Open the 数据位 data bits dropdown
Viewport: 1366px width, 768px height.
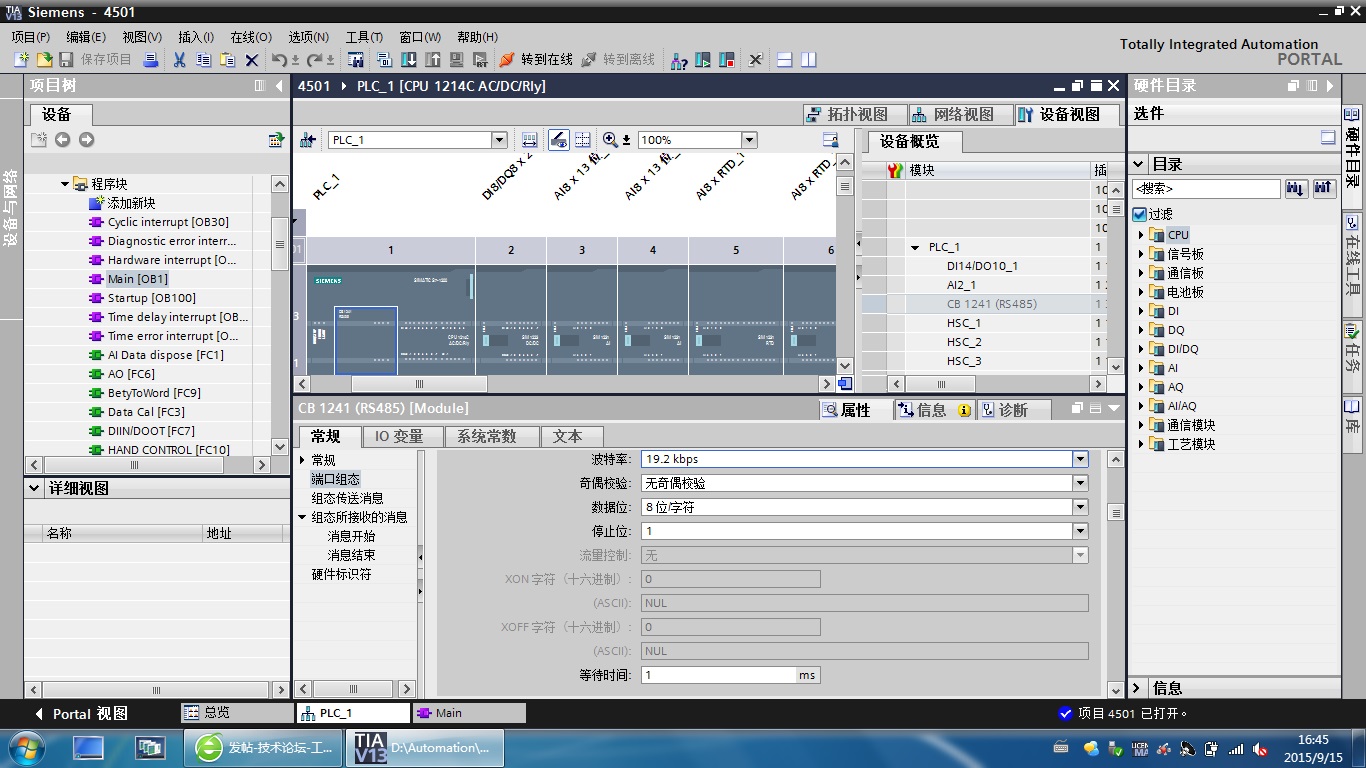(1080, 507)
